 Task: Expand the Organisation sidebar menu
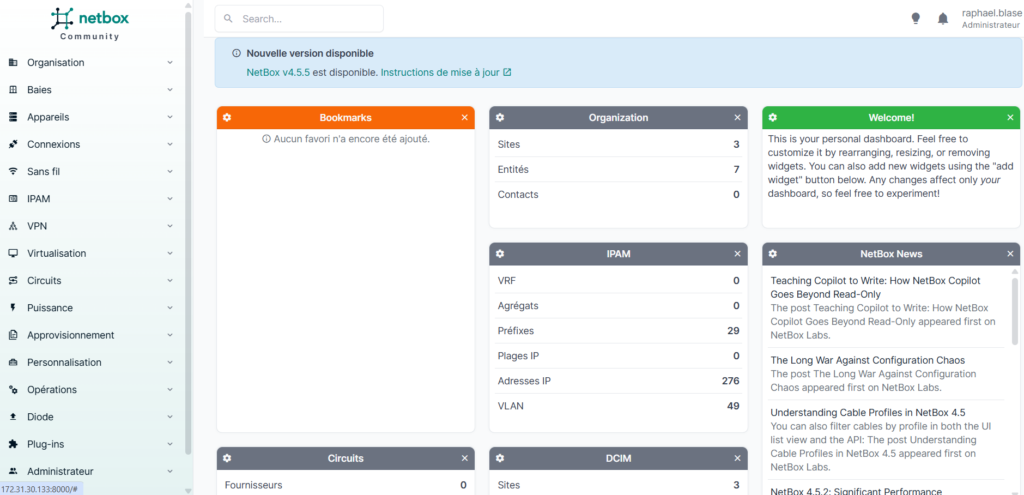(91, 63)
